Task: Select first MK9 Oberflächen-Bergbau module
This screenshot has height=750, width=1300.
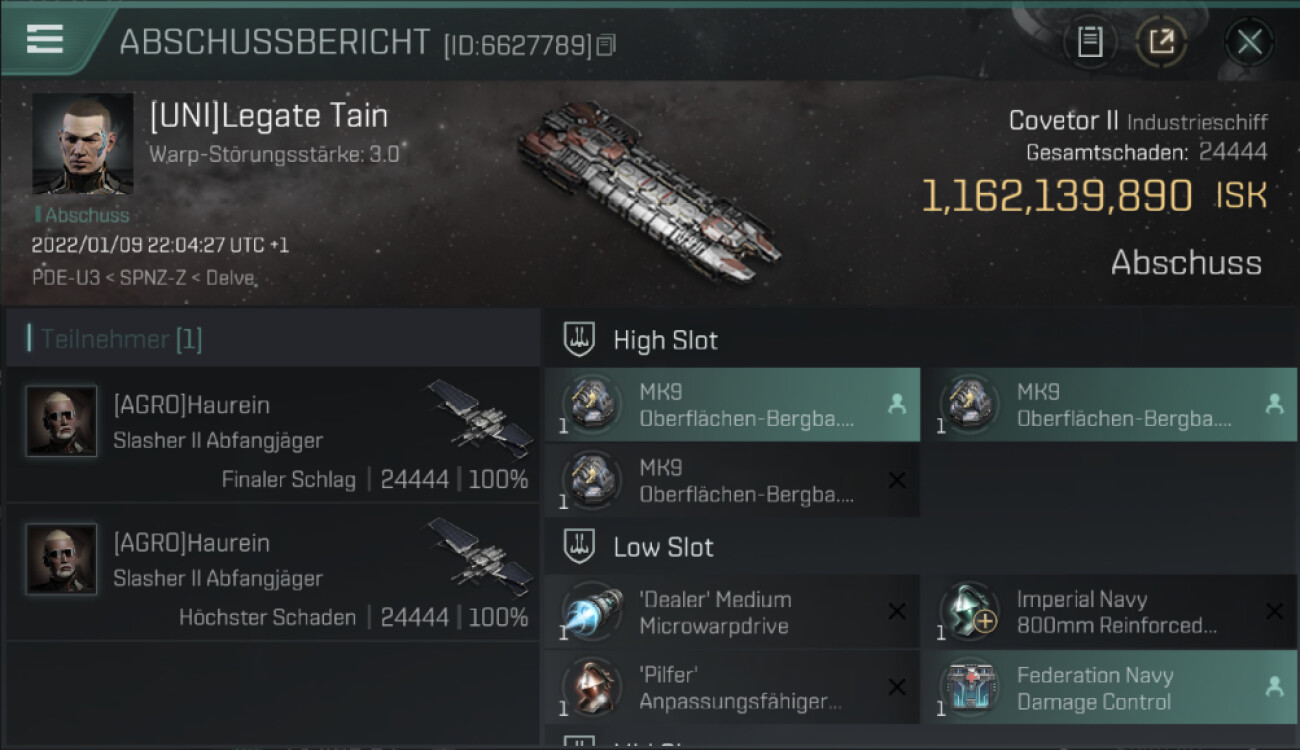Action: 732,405
